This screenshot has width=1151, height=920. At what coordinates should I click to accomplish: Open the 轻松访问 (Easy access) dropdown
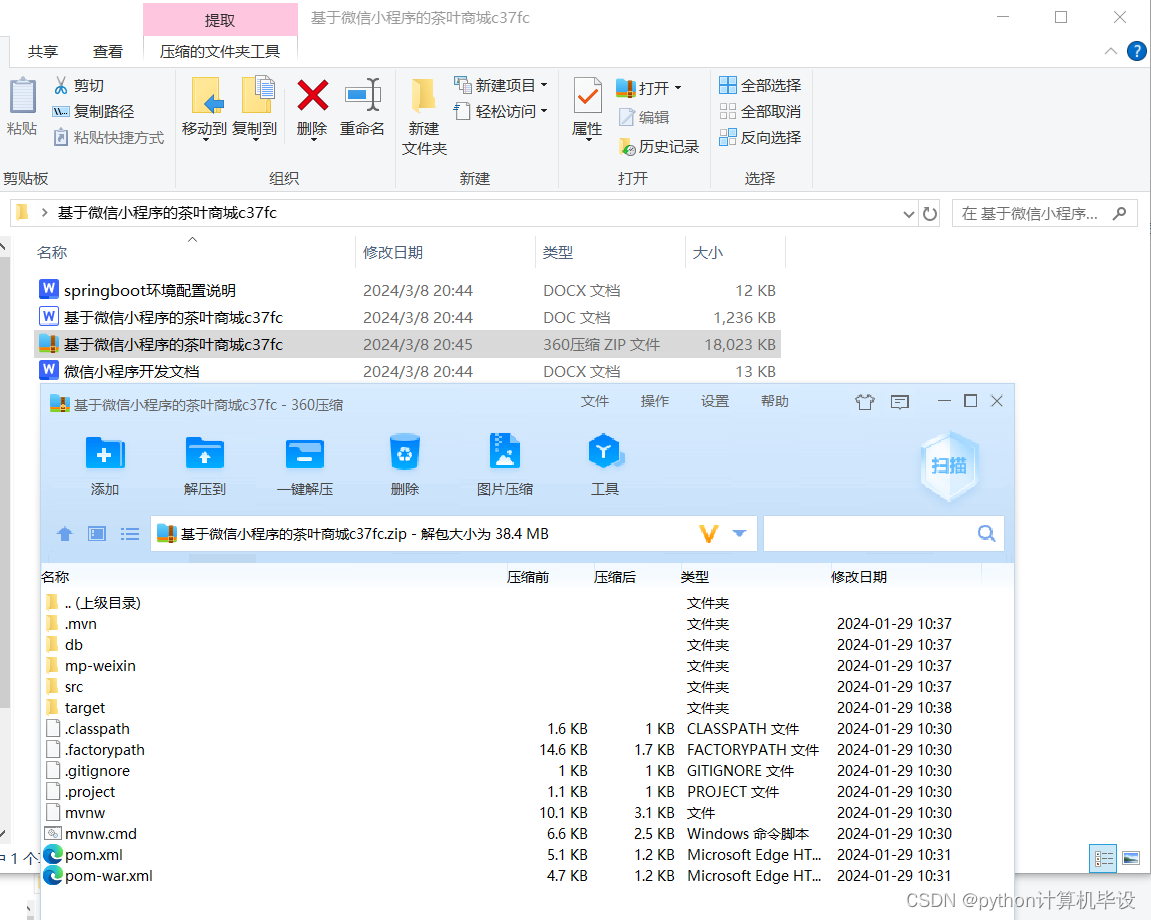pyautogui.click(x=544, y=111)
